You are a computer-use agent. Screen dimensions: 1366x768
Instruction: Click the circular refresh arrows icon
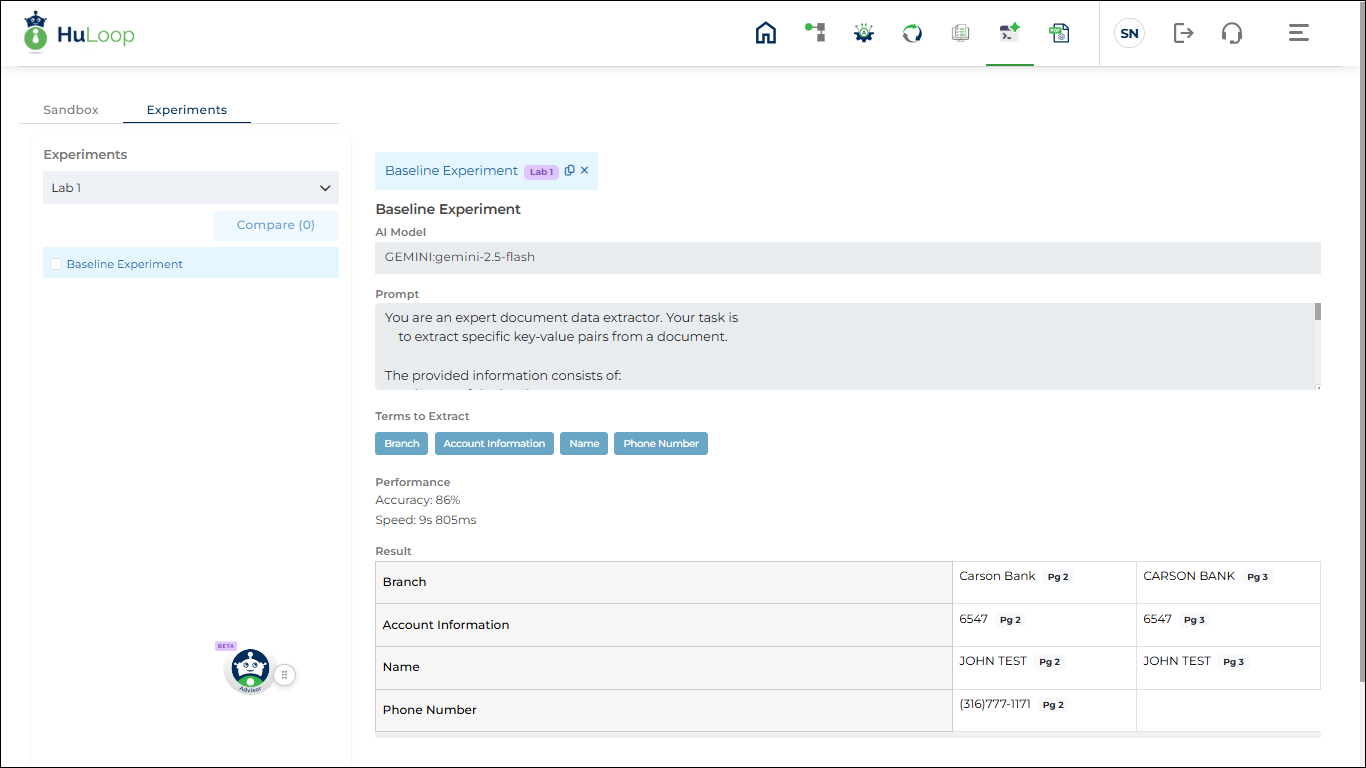click(912, 33)
